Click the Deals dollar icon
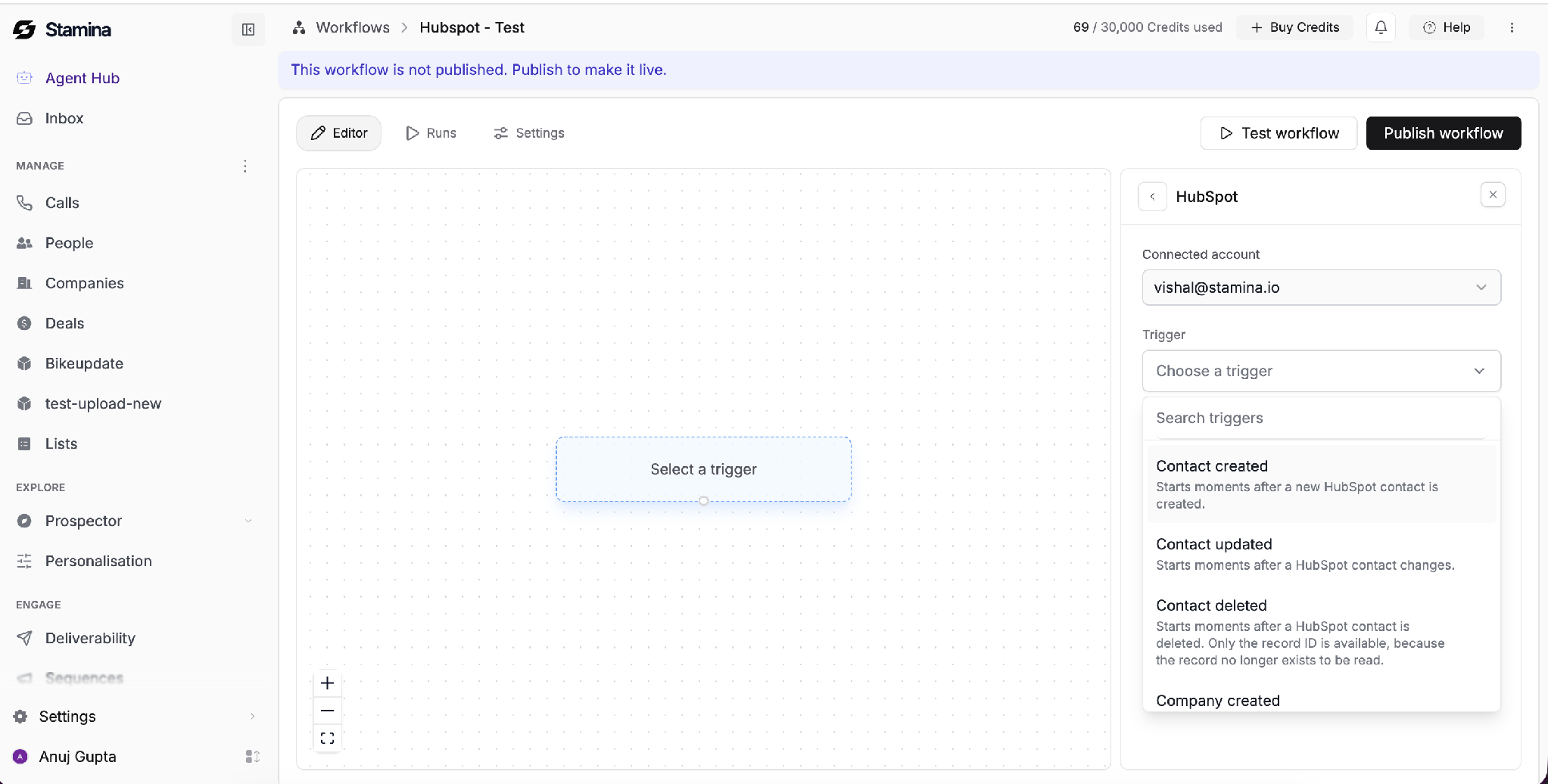The height and width of the screenshot is (784, 1548). [24, 323]
